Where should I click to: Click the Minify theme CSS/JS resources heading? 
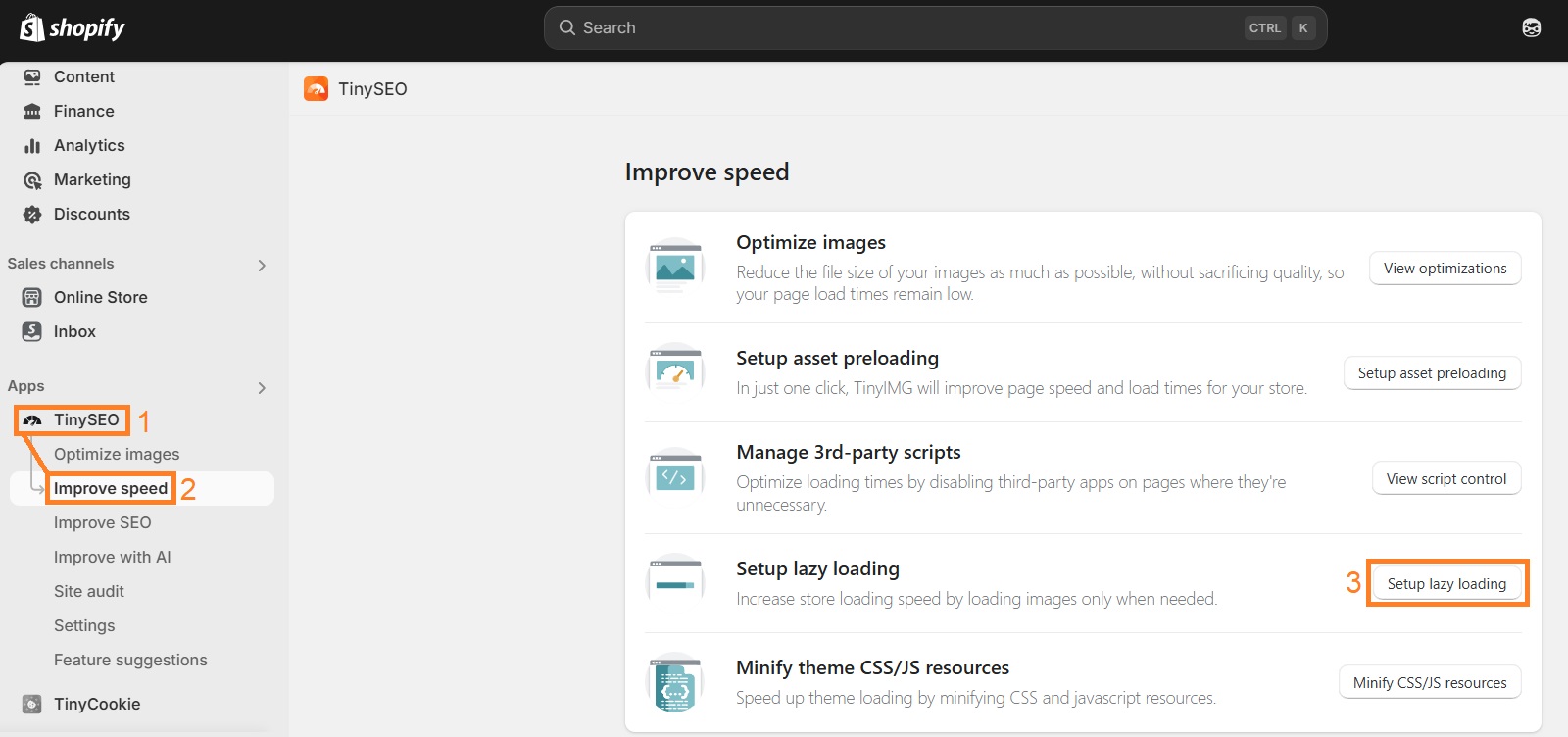point(872,667)
